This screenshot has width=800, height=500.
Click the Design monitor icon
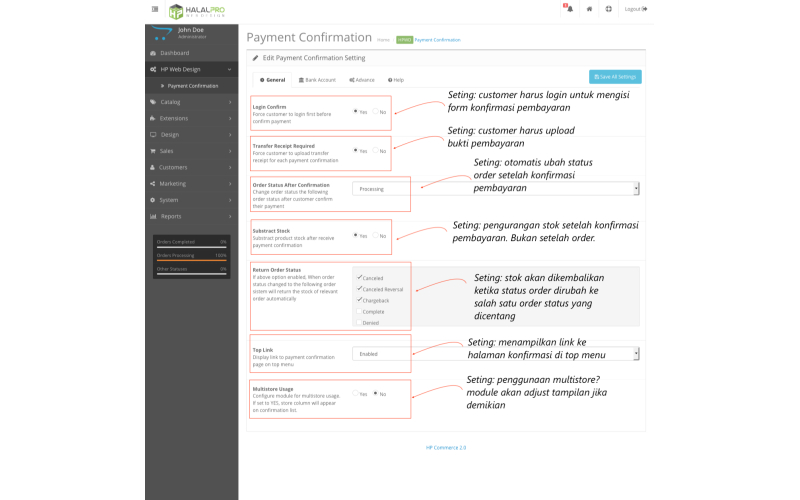click(153, 135)
